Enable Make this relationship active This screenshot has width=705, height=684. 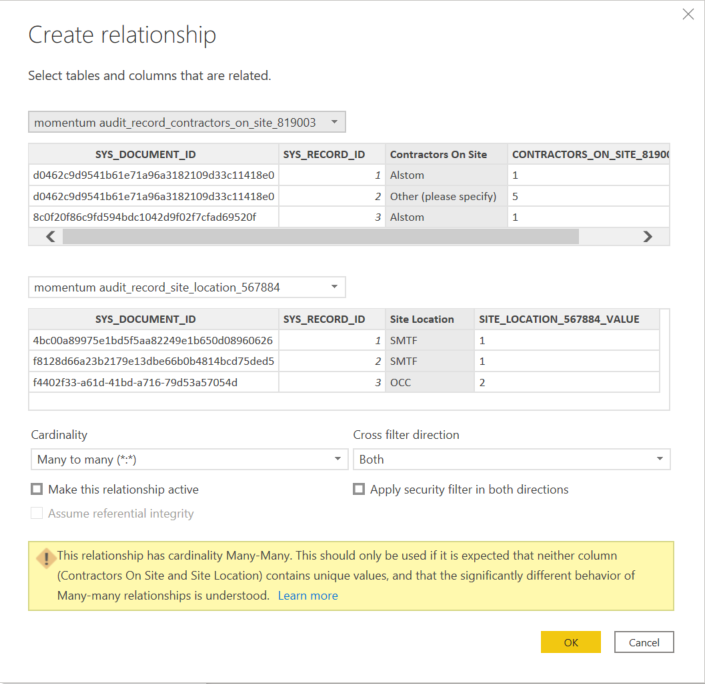pos(37,489)
